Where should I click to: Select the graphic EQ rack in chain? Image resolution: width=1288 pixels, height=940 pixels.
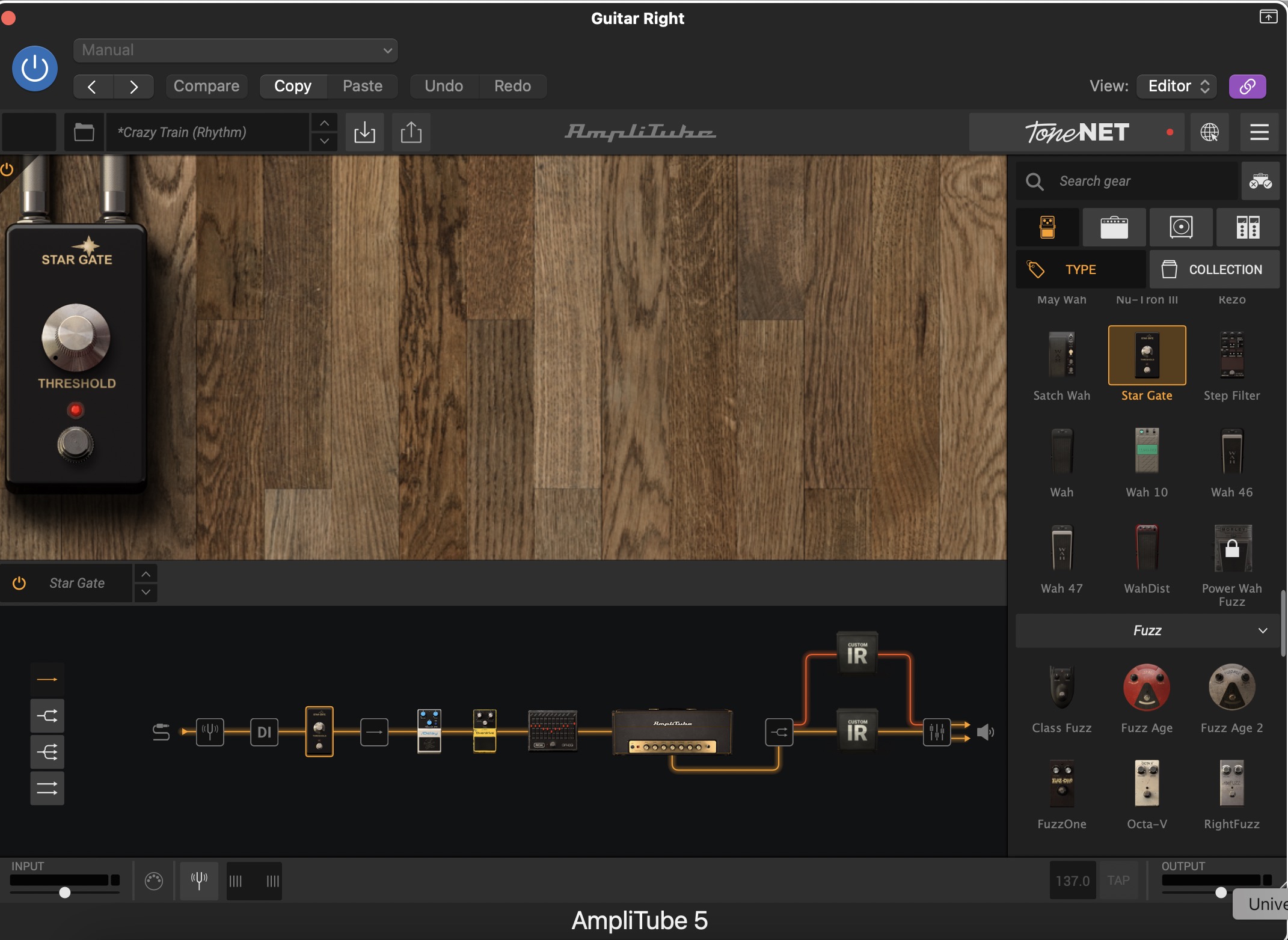pos(553,731)
